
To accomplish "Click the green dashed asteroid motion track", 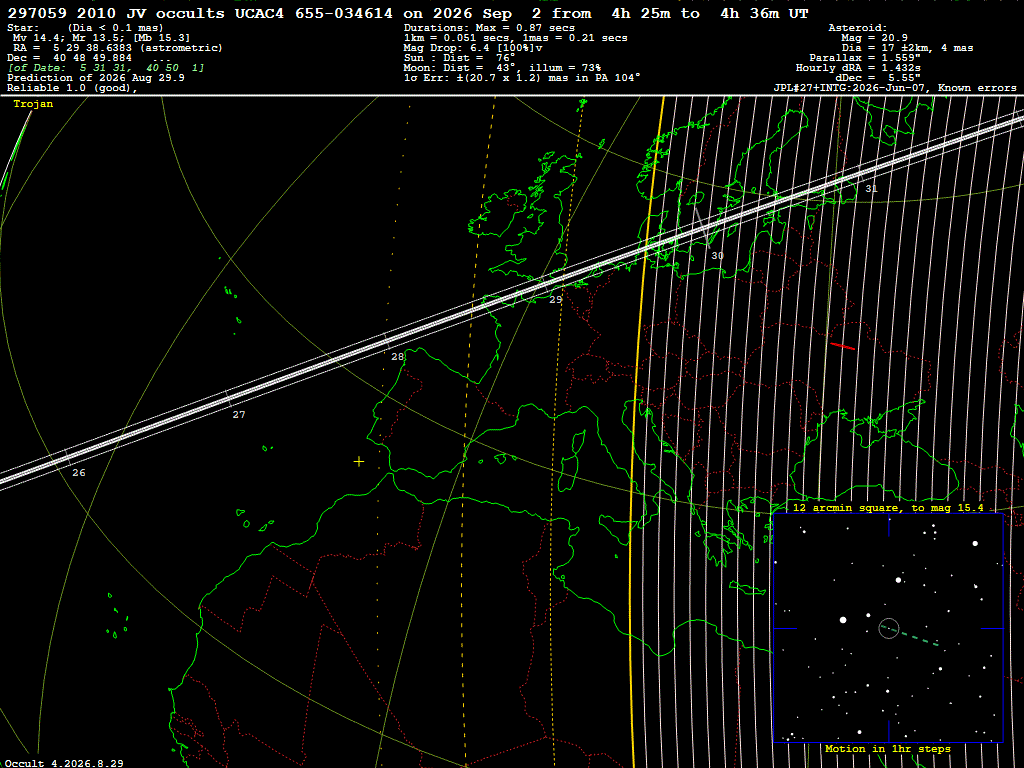I will [910, 637].
